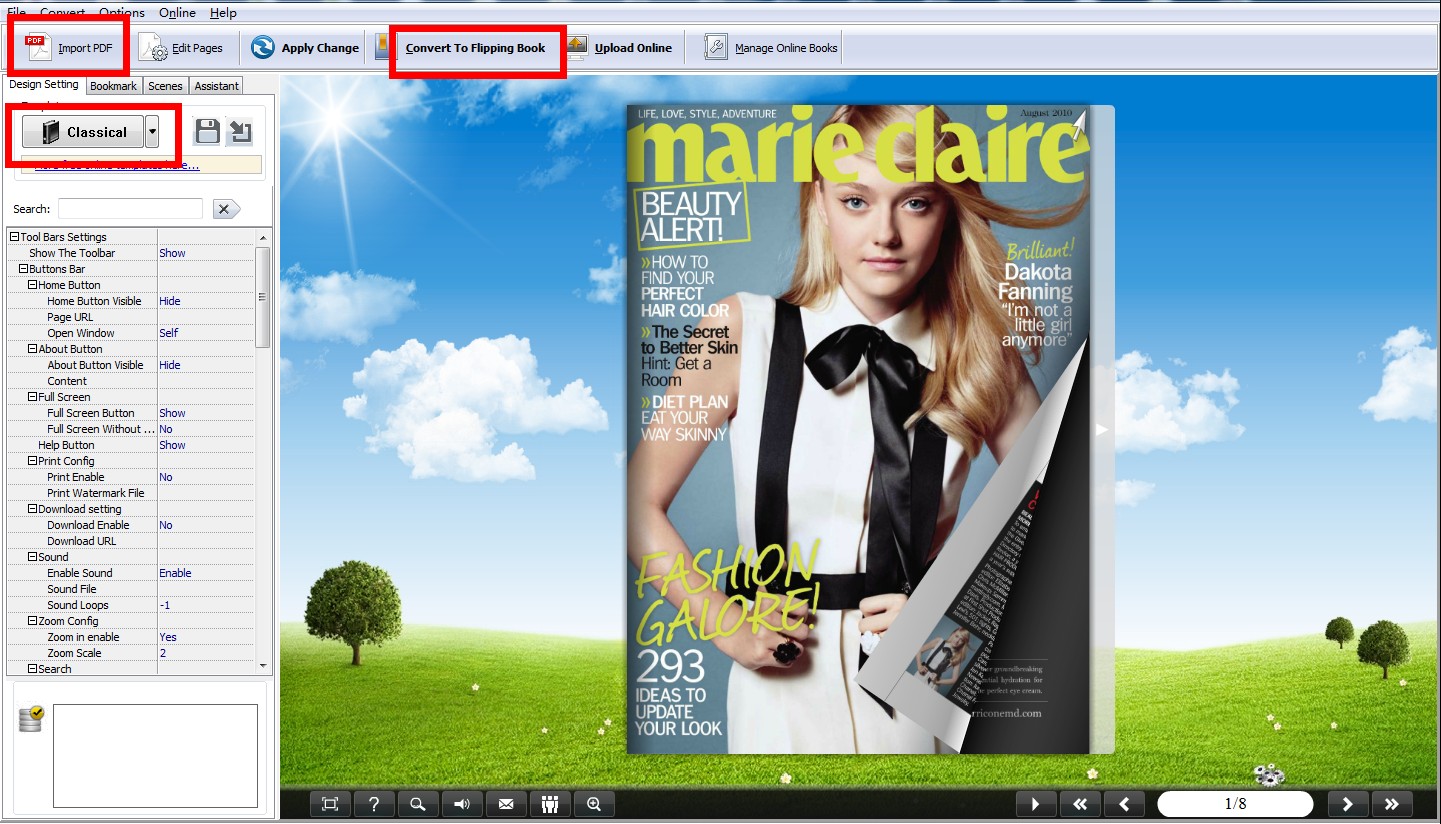The width and height of the screenshot is (1441, 824).
Task: Collapse the Buttons Bar node
Action: pos(23,269)
